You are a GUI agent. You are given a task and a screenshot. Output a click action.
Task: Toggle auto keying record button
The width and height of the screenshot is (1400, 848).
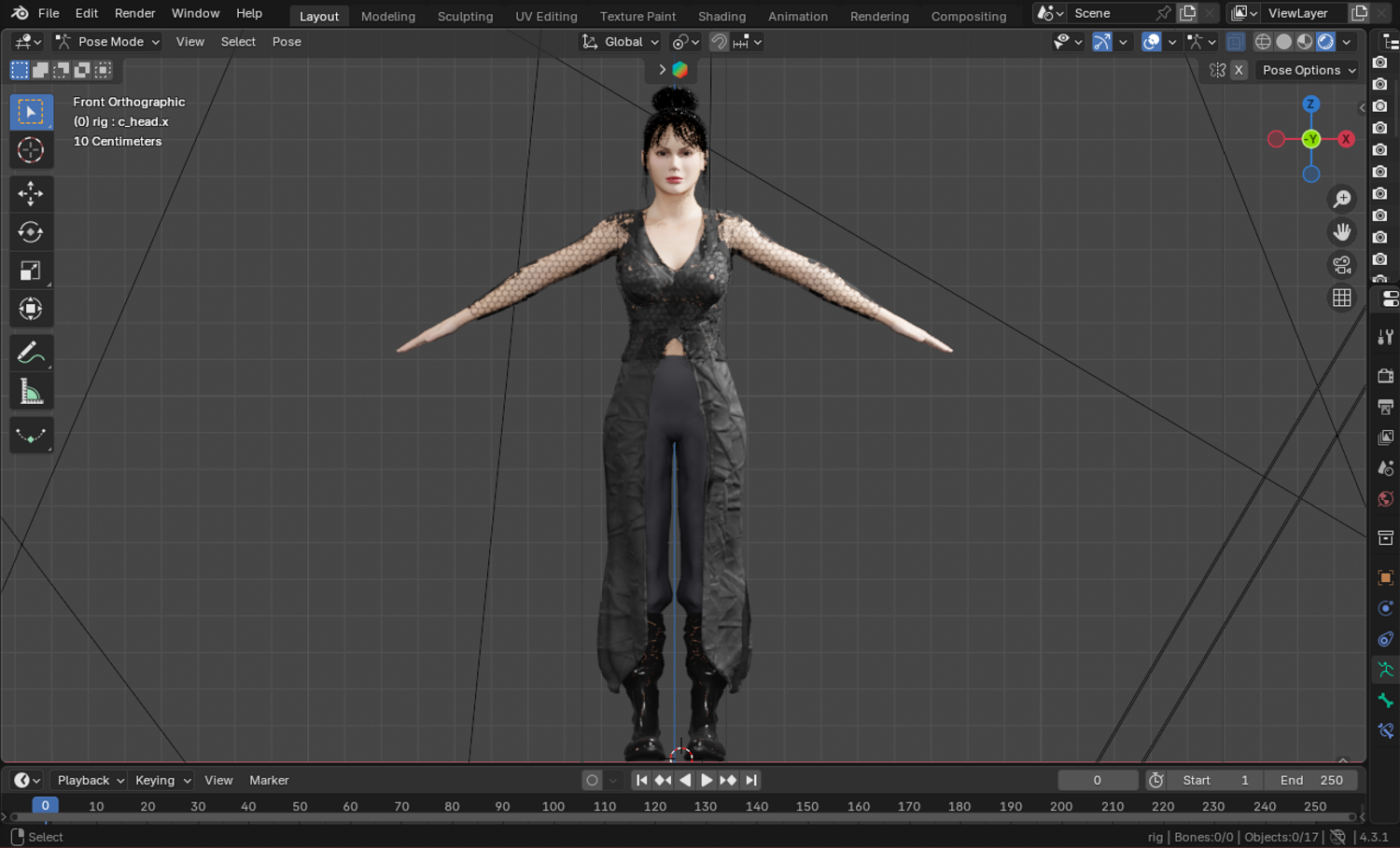[x=592, y=780]
